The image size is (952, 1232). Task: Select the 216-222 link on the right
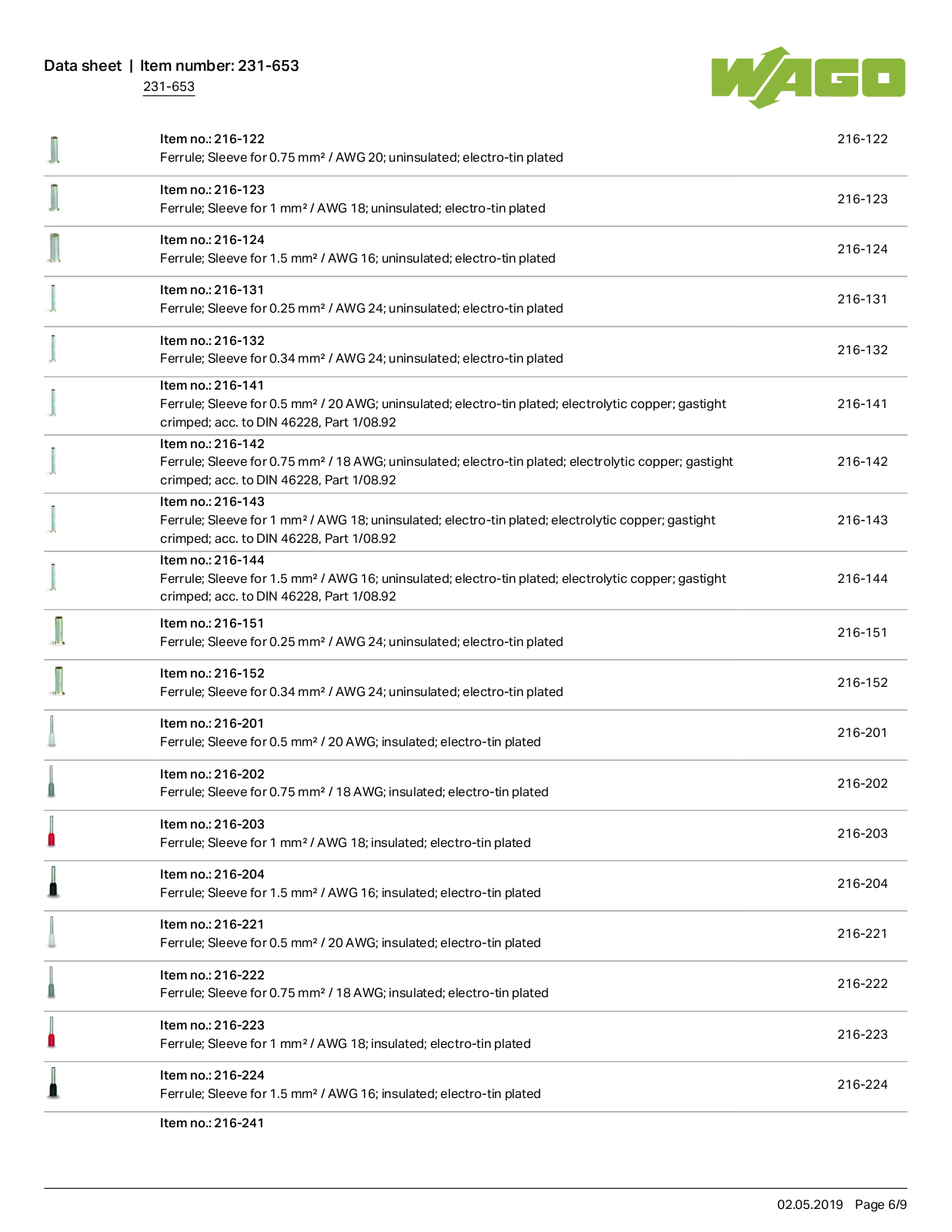point(862,983)
